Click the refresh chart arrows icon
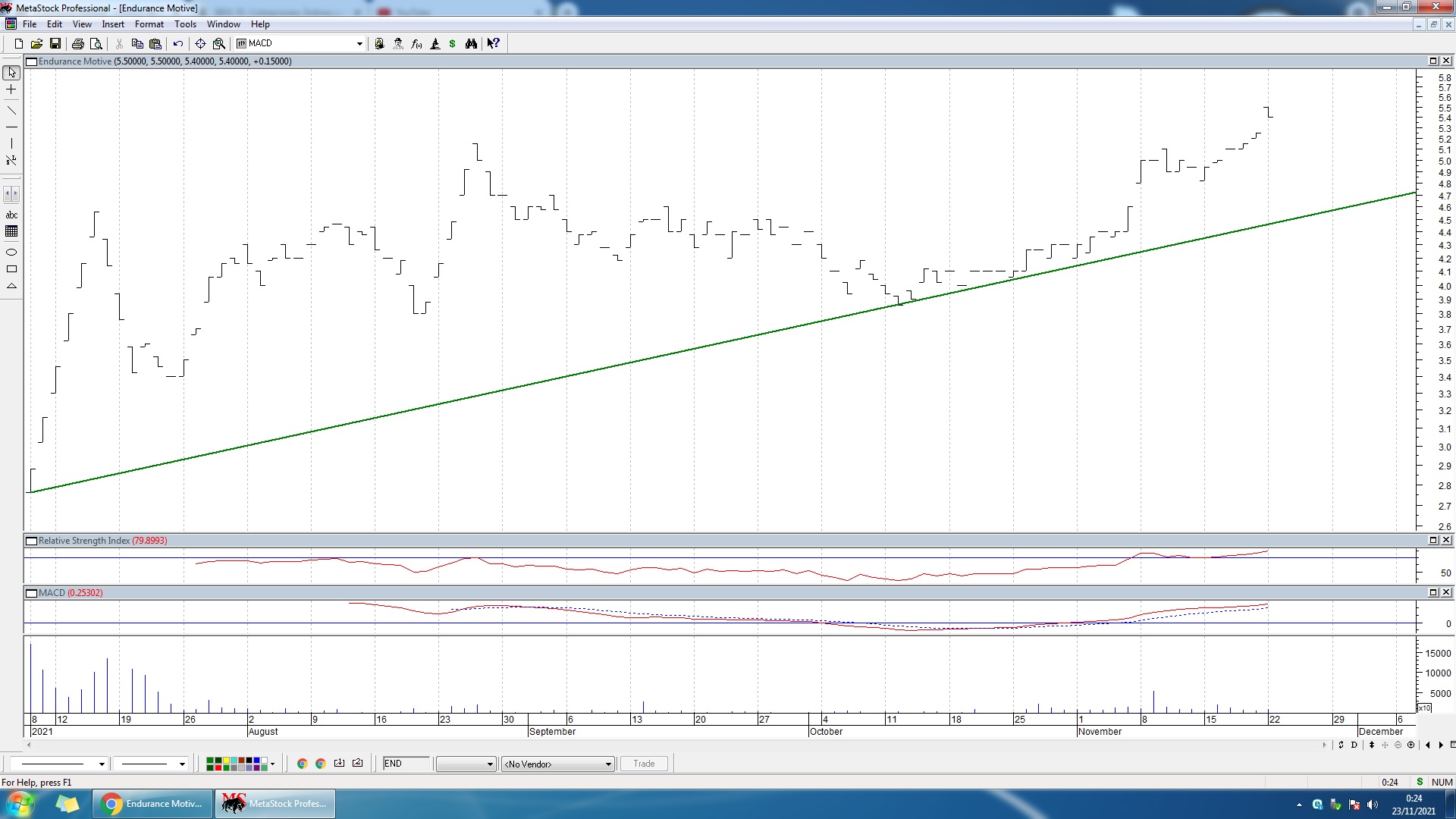The height and width of the screenshot is (819, 1456). tap(1341, 745)
